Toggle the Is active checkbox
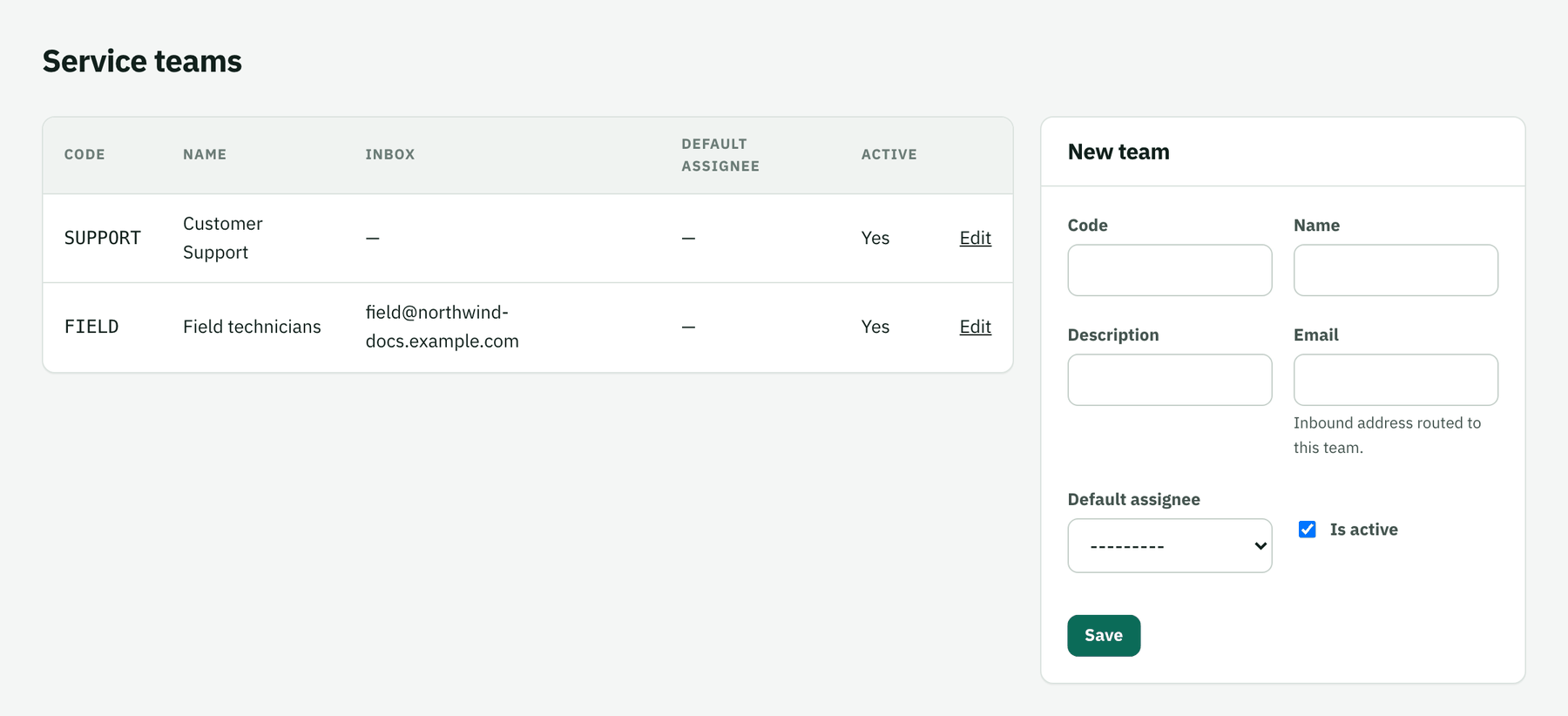1568x716 pixels. (x=1307, y=530)
